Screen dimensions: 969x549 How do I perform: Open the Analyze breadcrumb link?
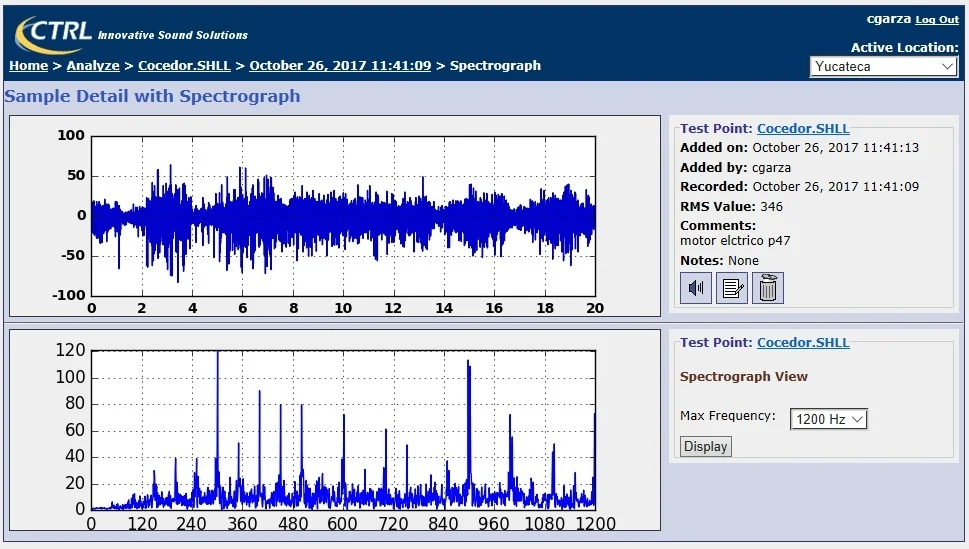point(93,66)
